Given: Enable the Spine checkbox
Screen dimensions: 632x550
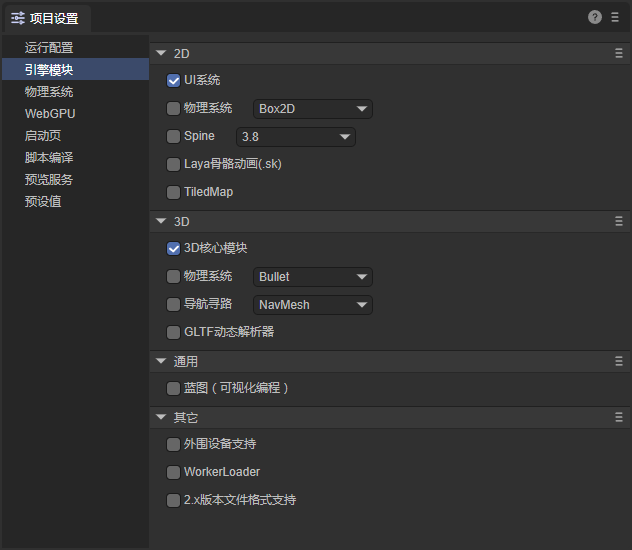Looking at the screenshot, I should pyautogui.click(x=174, y=136).
